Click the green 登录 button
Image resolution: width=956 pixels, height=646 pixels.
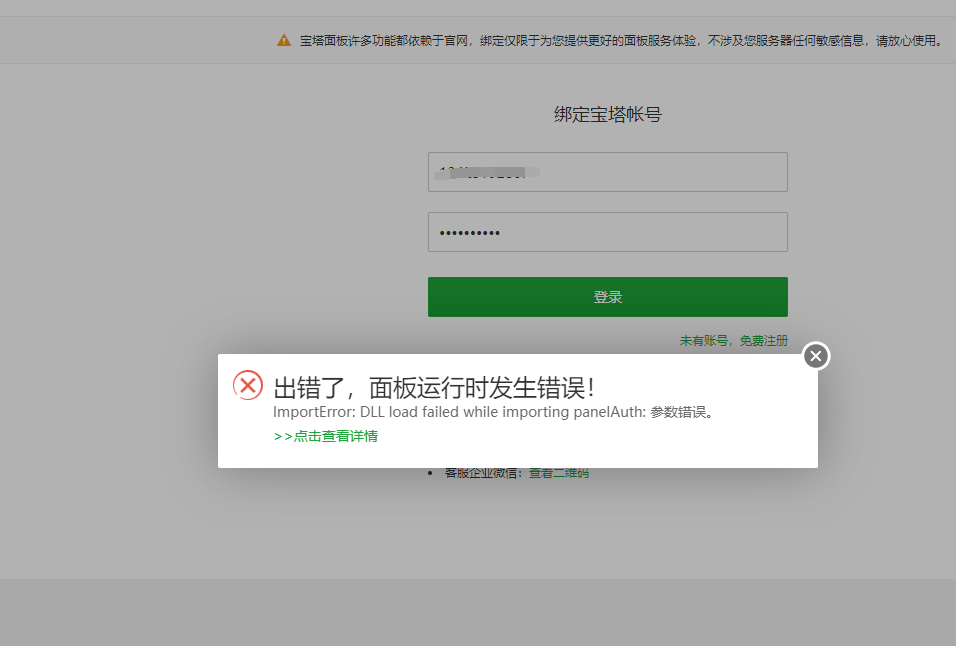[x=607, y=297]
